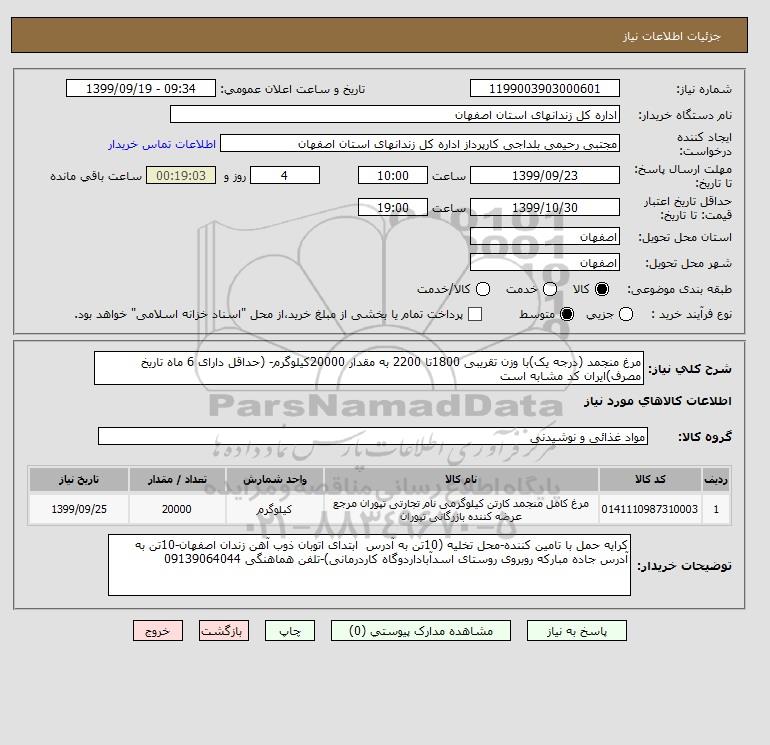The image size is (770, 745).
Task: Click the توضیحات خریدار label
Action: click(685, 566)
